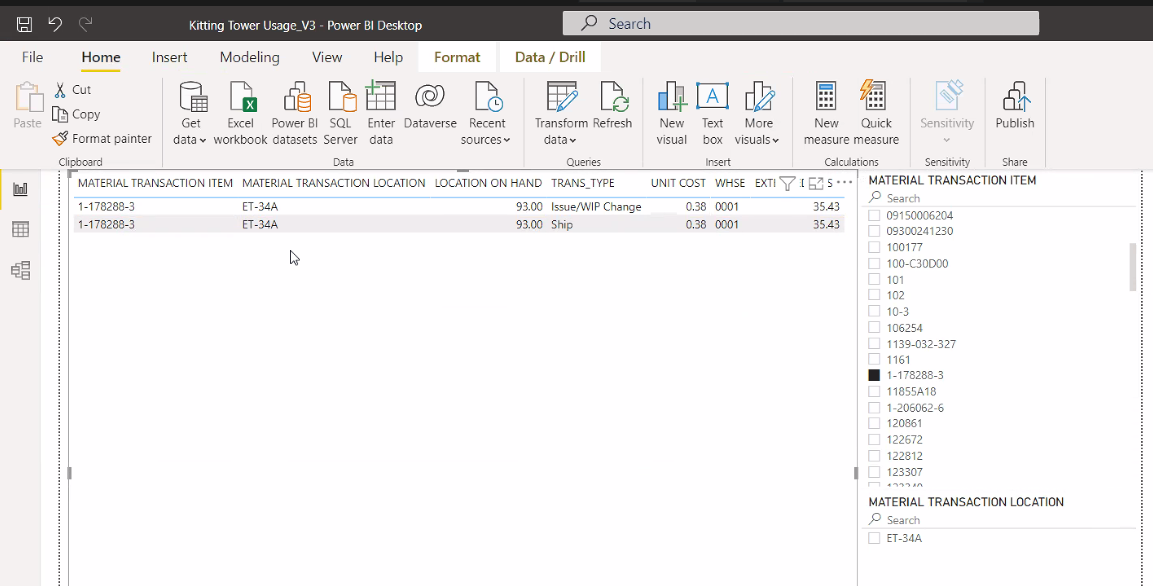Switch to Model view in sidebar

(x=21, y=271)
